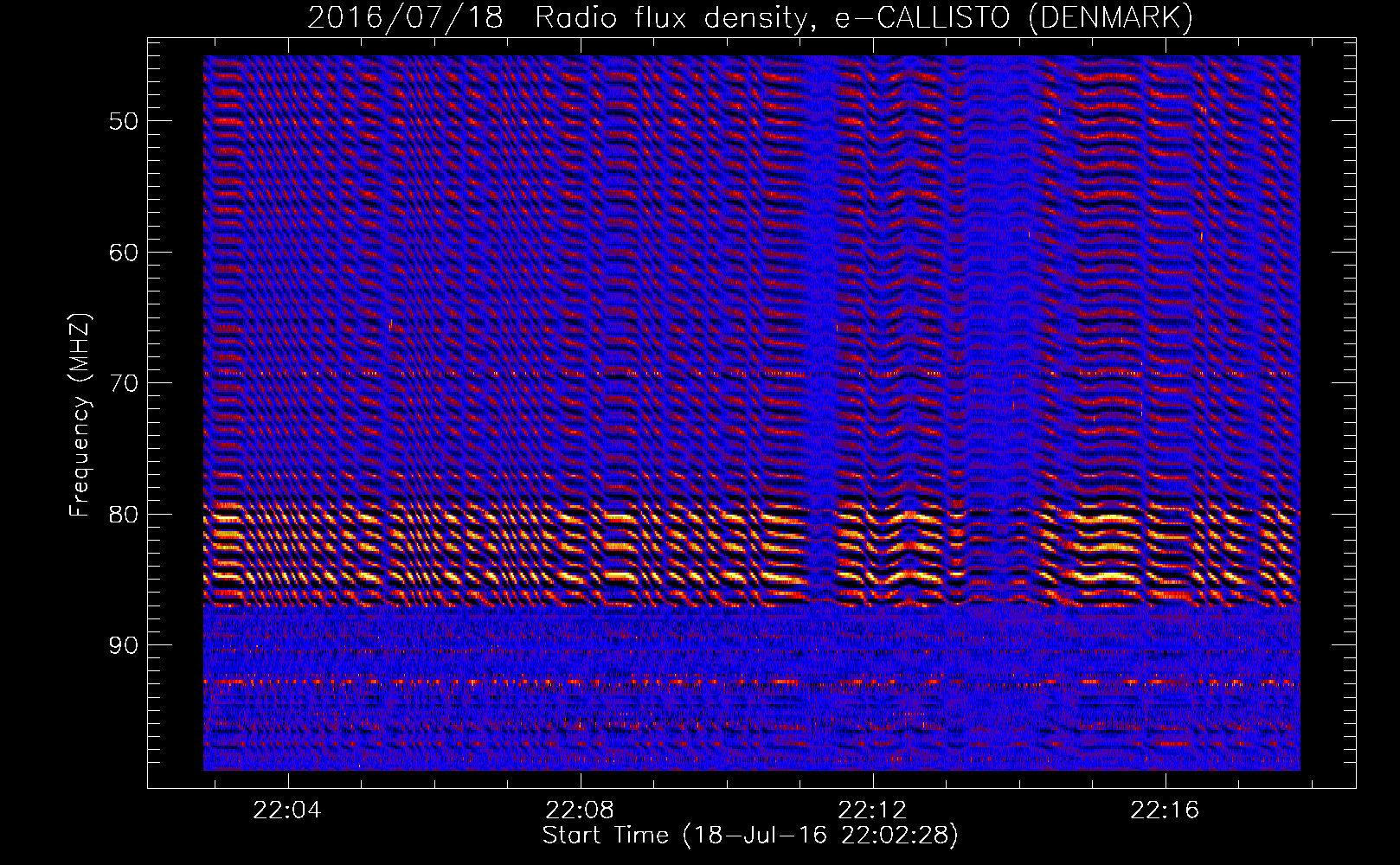Click the time tick label '22:04'
Image resolution: width=1400 pixels, height=865 pixels.
[x=286, y=810]
